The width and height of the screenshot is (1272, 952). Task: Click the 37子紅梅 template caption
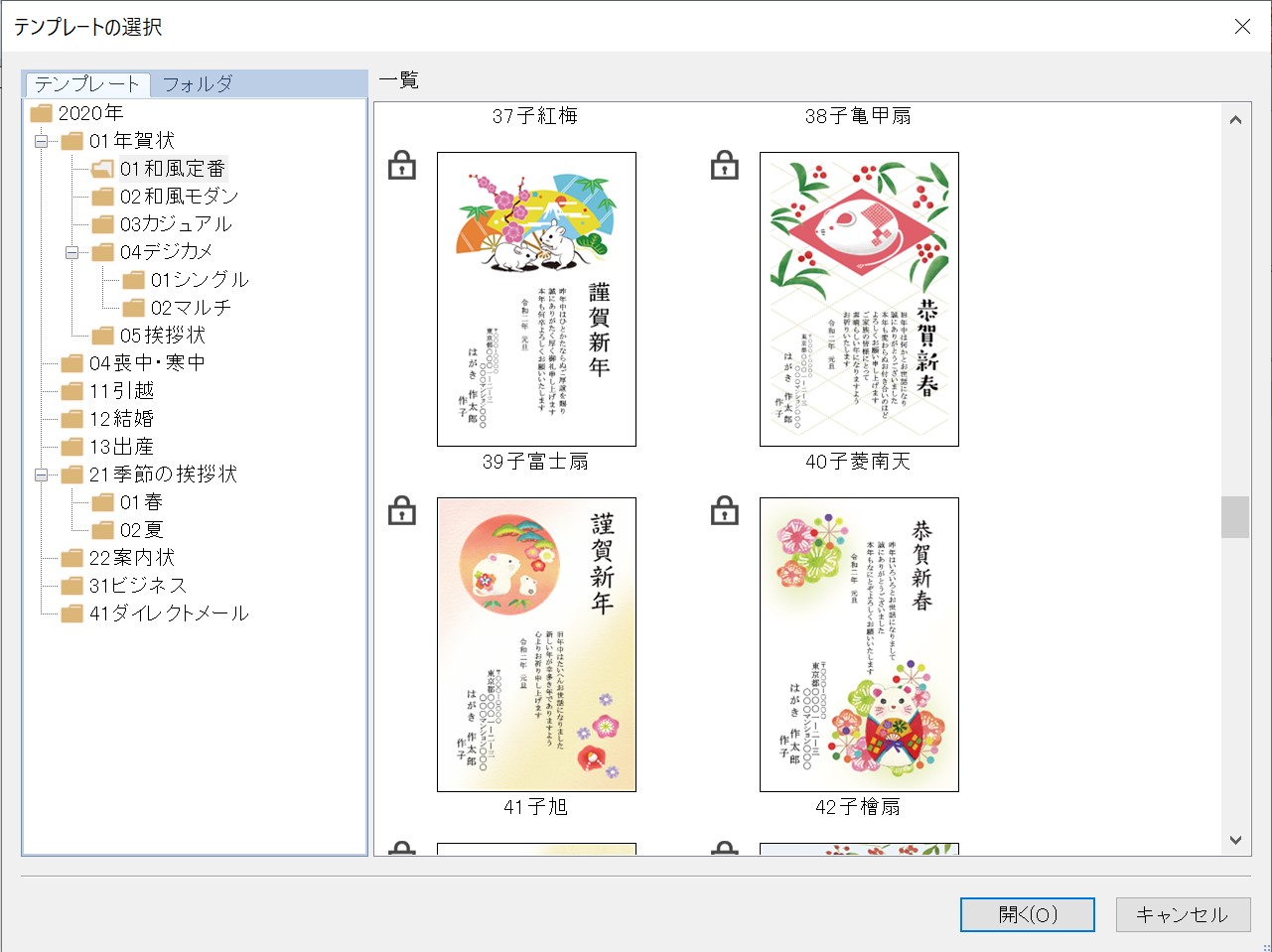coord(535,116)
